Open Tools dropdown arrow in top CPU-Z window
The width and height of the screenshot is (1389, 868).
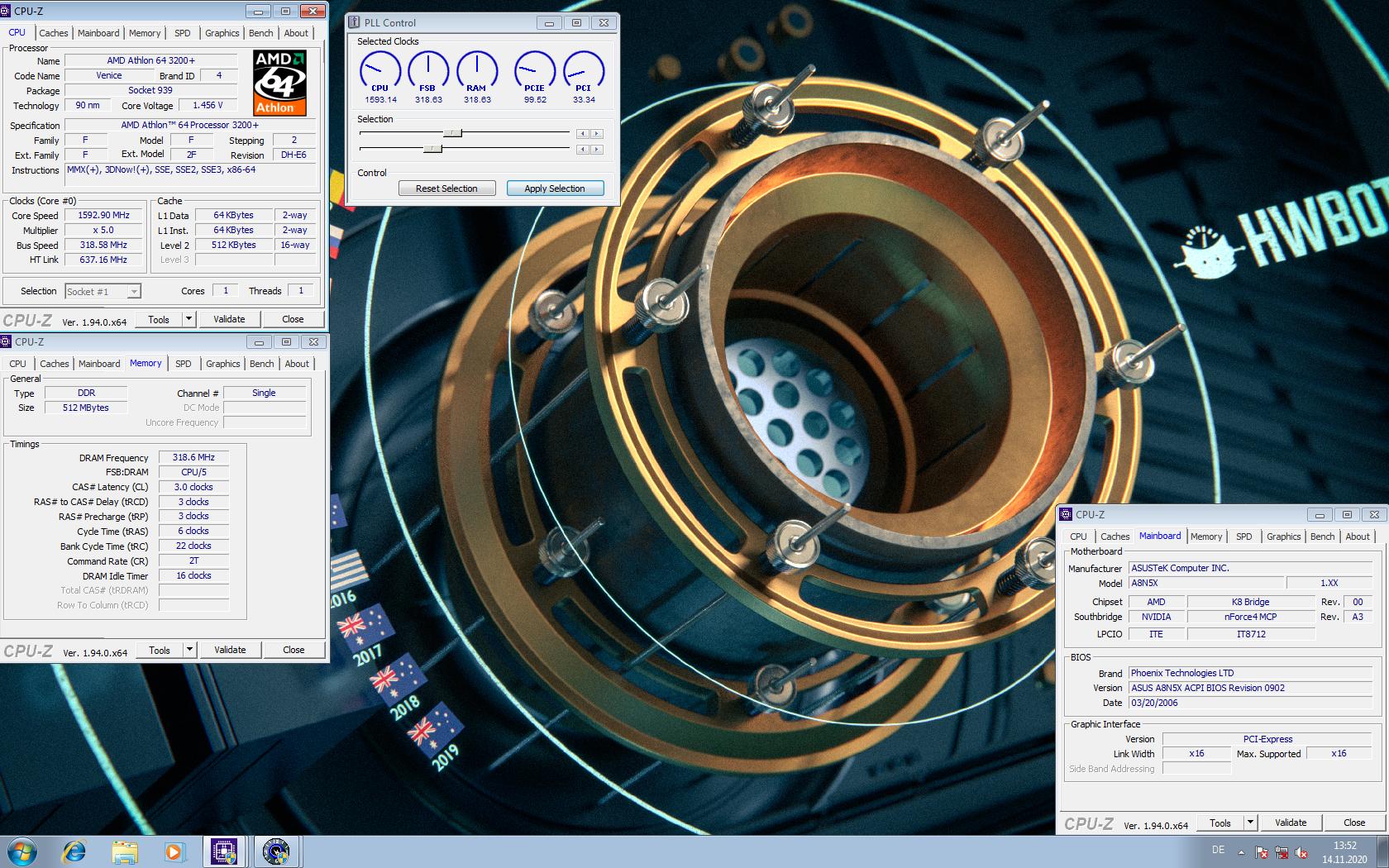pos(189,319)
